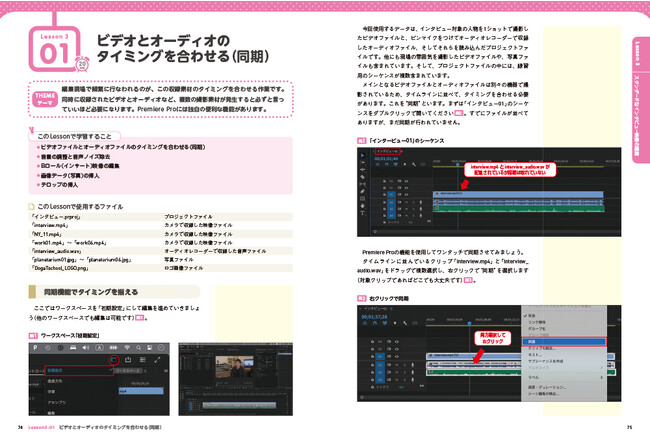Select 学習 workspace in the dropdown list

[x=51, y=392]
